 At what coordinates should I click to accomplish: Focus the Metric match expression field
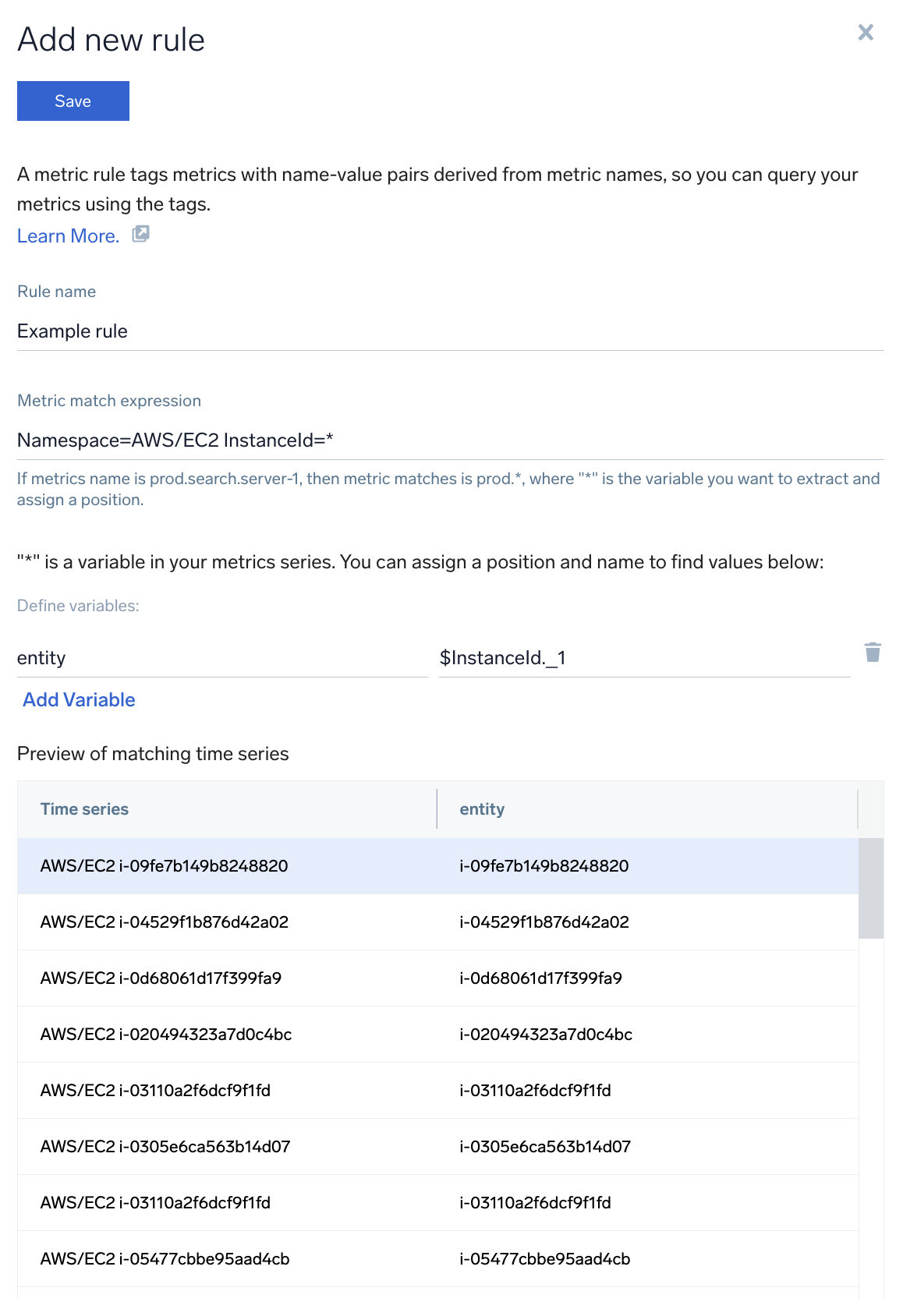(450, 440)
